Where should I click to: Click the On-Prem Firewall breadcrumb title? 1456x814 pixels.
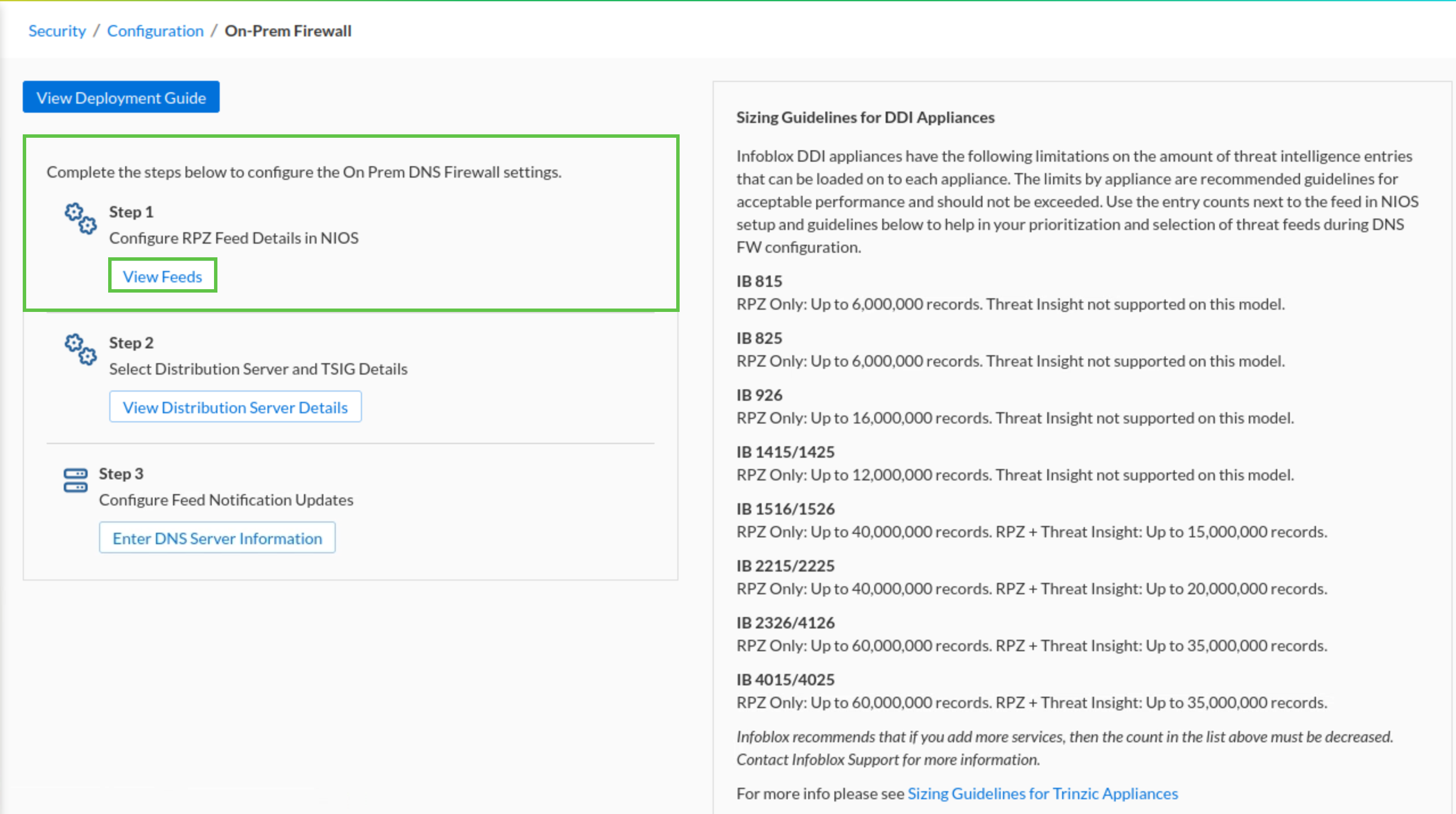288,31
